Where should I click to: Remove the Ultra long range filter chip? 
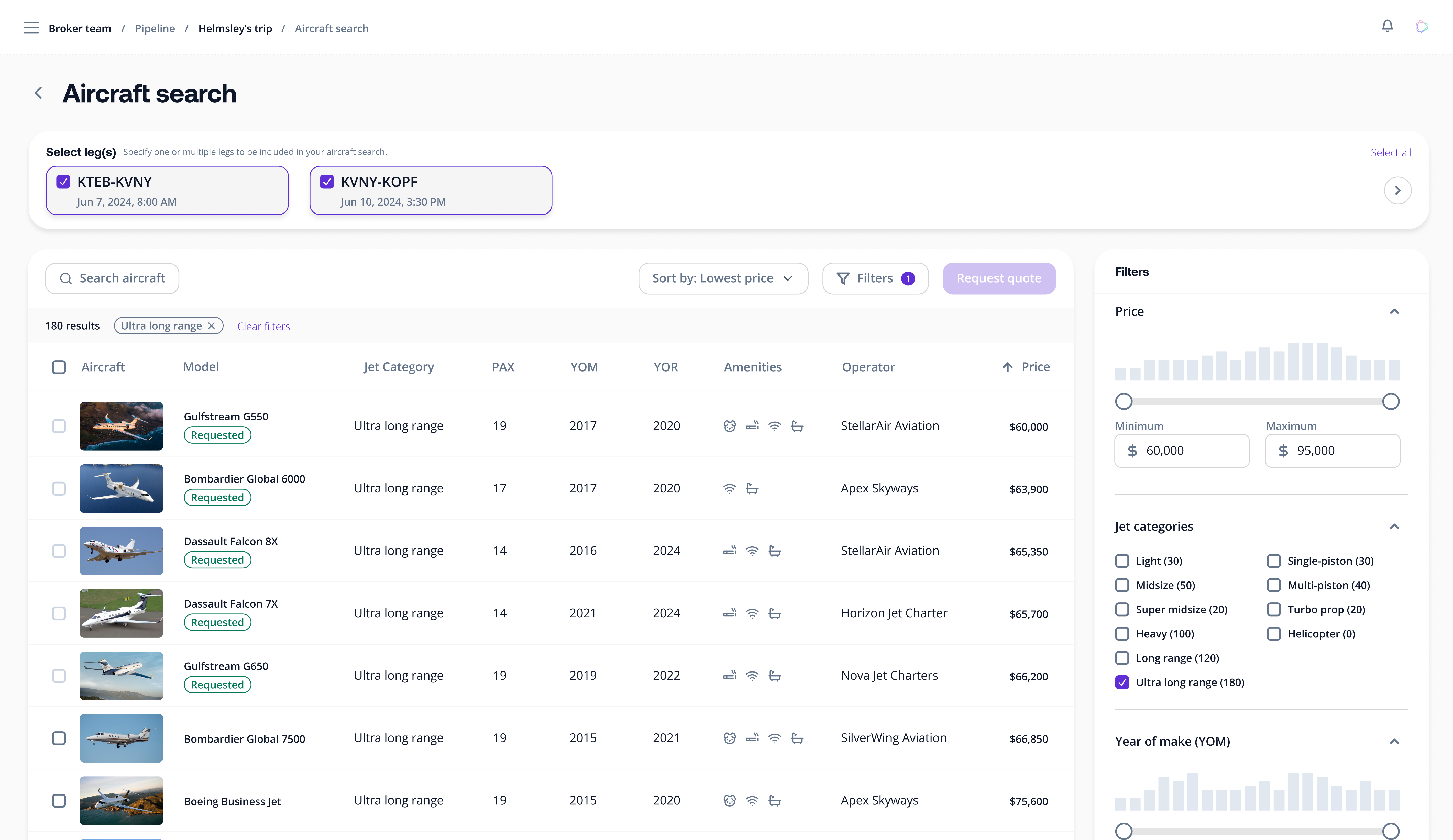tap(212, 326)
